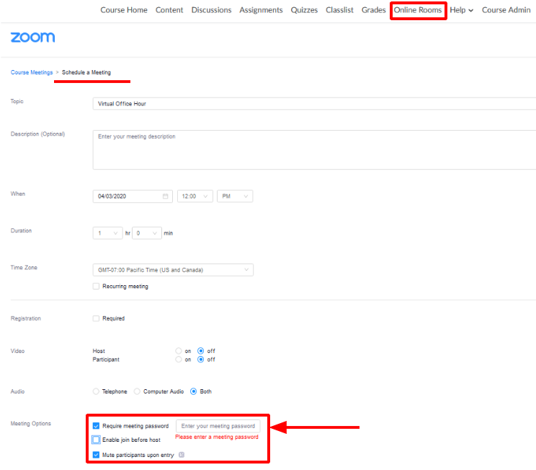Select Telephone audio option
Screen dimensions: 536x470
coord(96,391)
